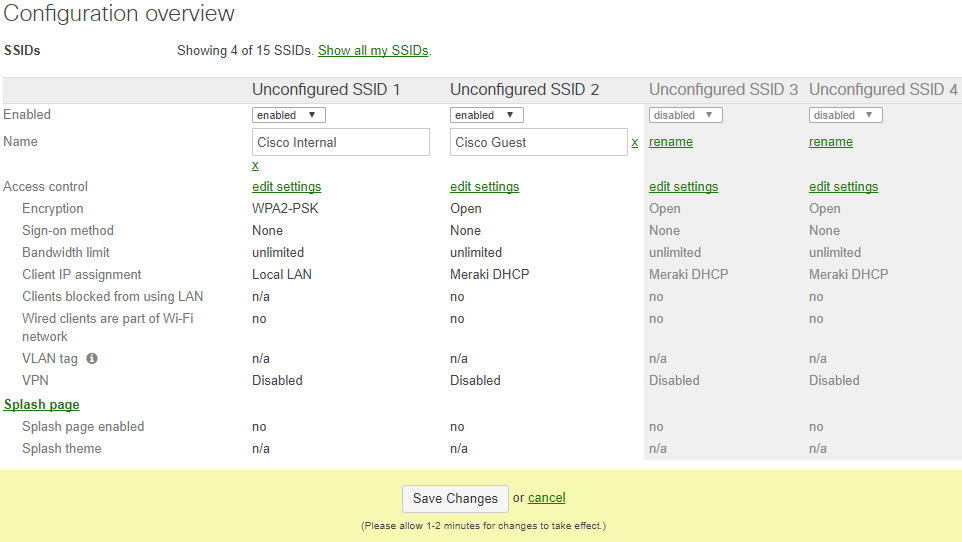Click rename link for SSID 3

(671, 142)
